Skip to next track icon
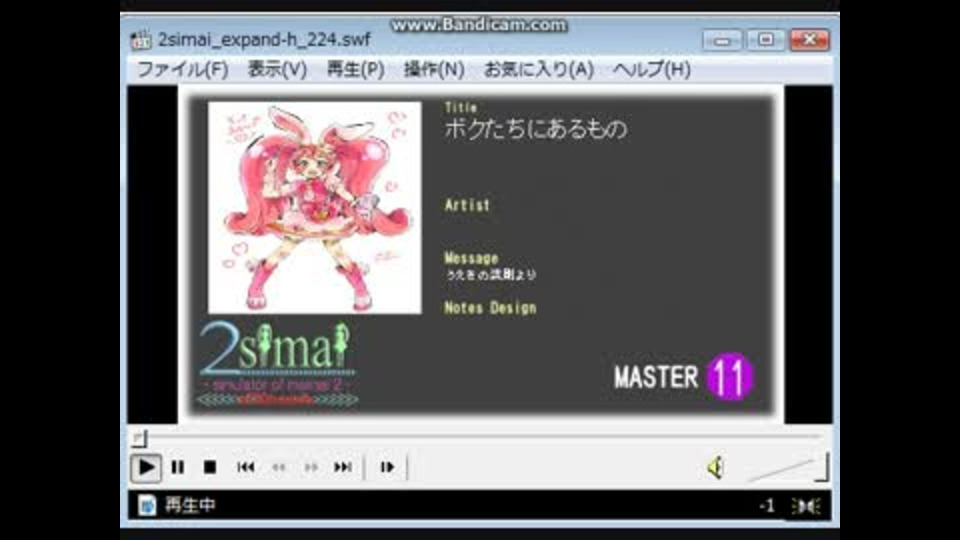Viewport: 960px width, 540px height. coord(343,467)
